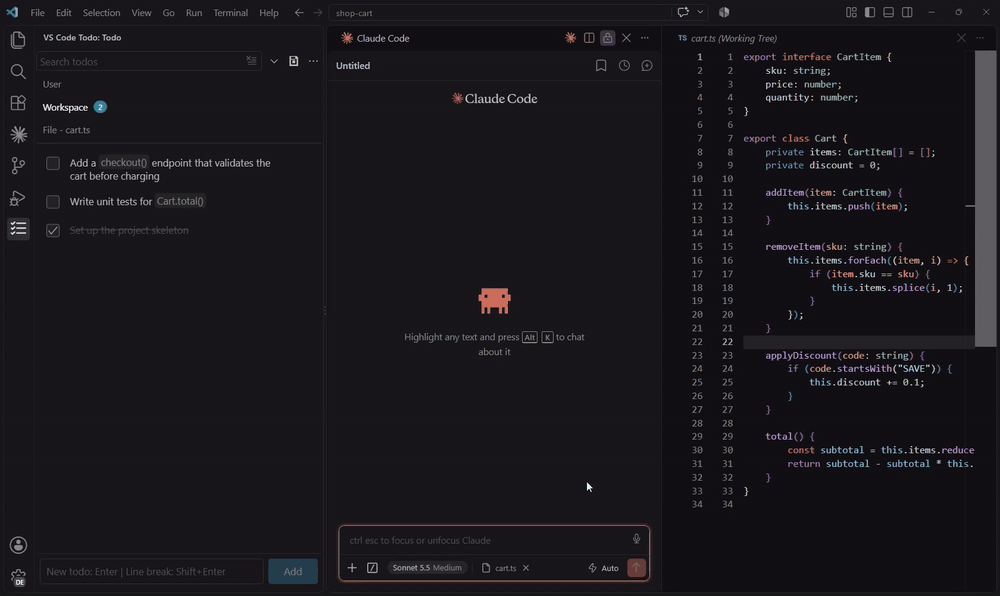Image resolution: width=1000 pixels, height=596 pixels.
Task: Click the bookmark icon beside Untitled
Action: (x=601, y=66)
